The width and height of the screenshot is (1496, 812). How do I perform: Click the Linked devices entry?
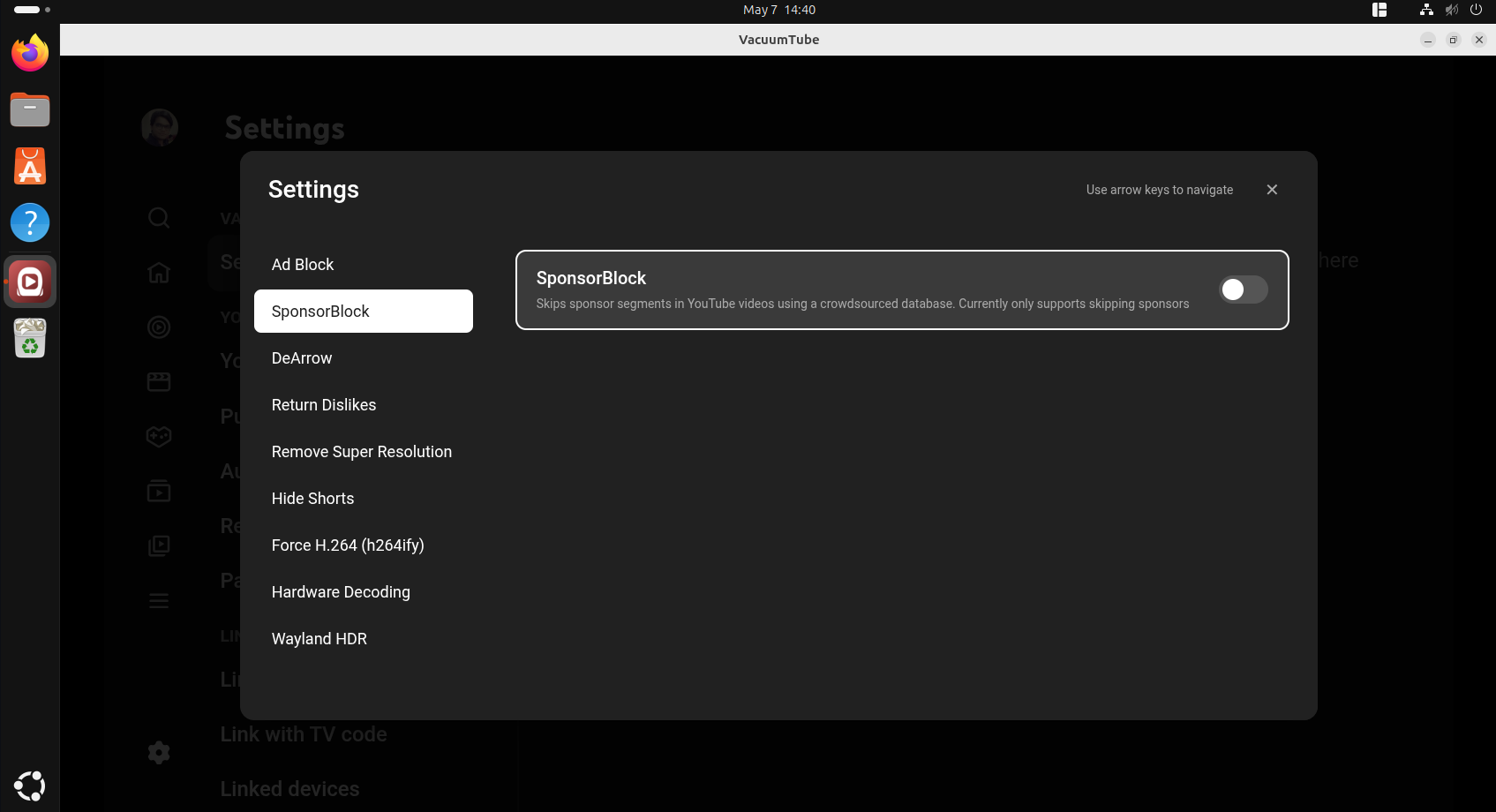pos(289,789)
